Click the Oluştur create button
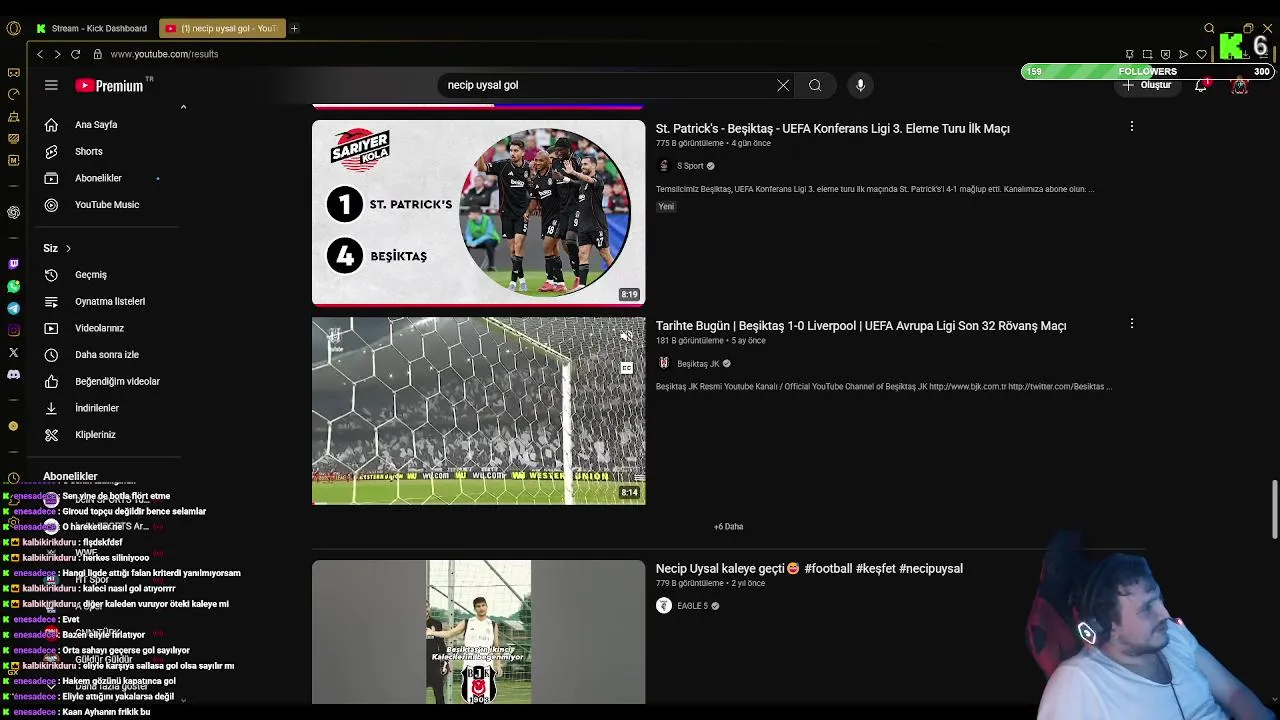 tap(1146, 85)
